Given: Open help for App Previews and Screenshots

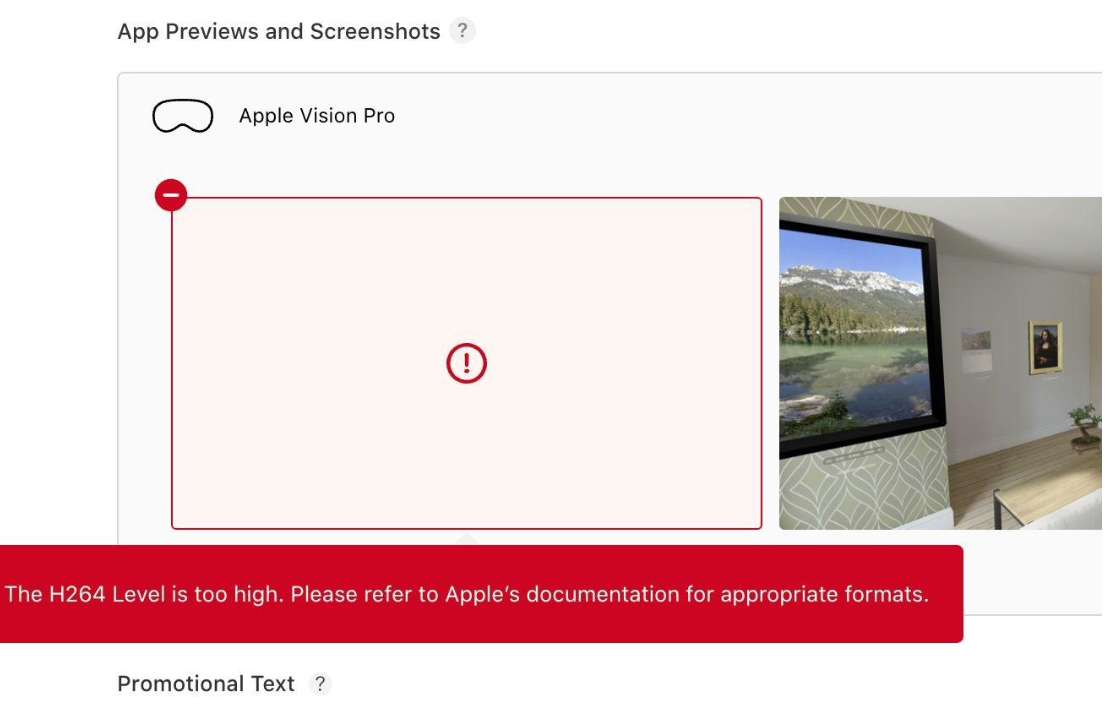Looking at the screenshot, I should 462,31.
